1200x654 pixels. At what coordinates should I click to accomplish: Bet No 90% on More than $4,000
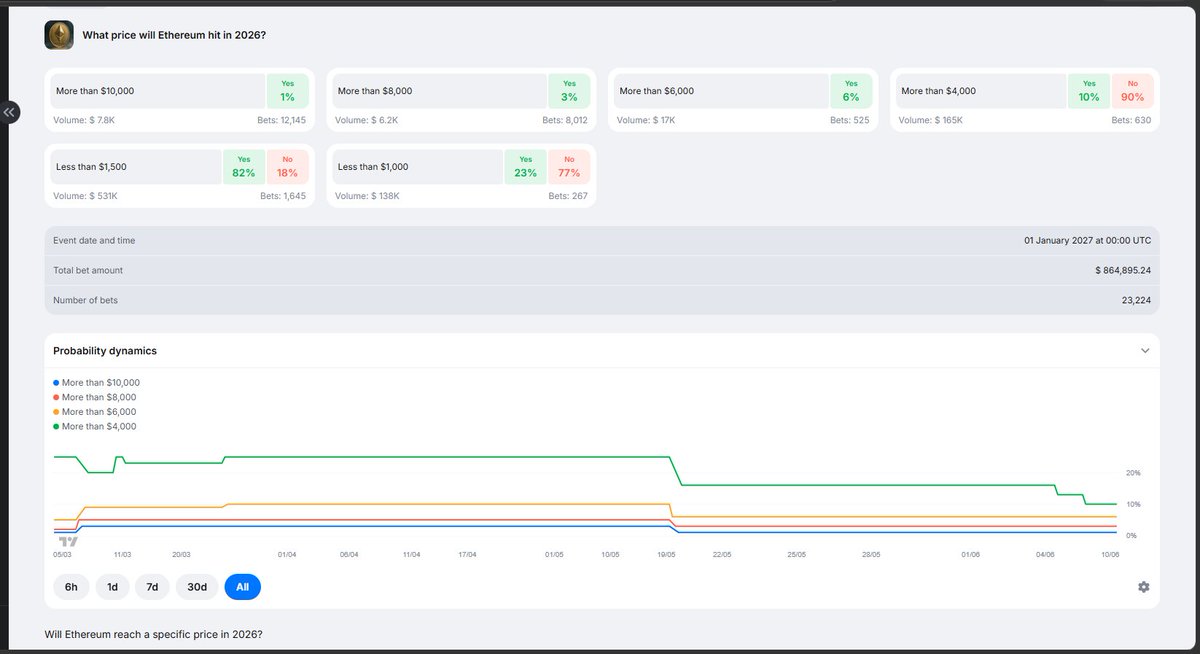coord(1133,91)
